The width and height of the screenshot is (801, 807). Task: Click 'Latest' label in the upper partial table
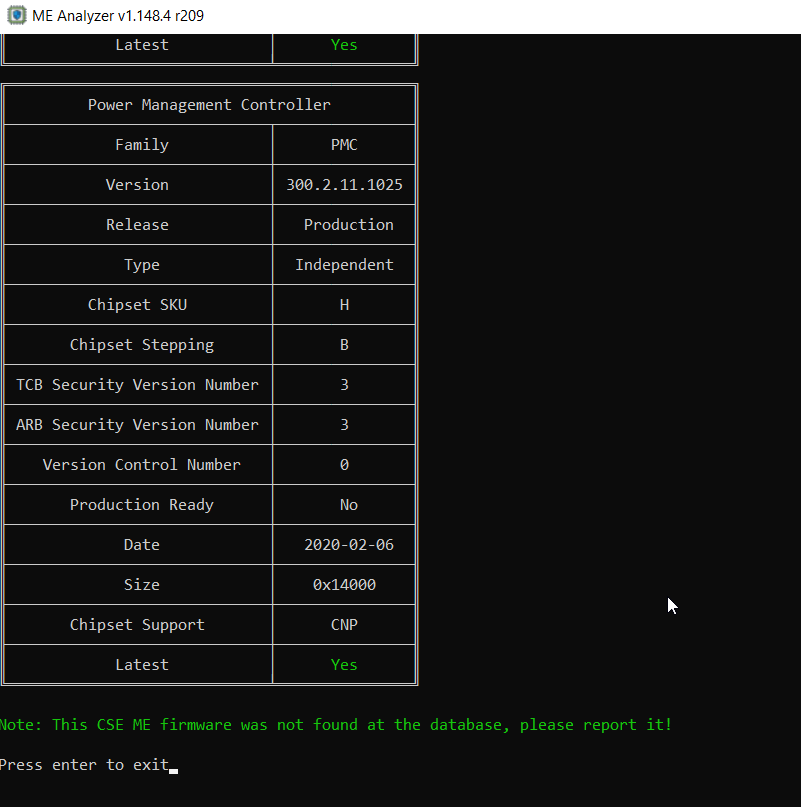point(142,45)
